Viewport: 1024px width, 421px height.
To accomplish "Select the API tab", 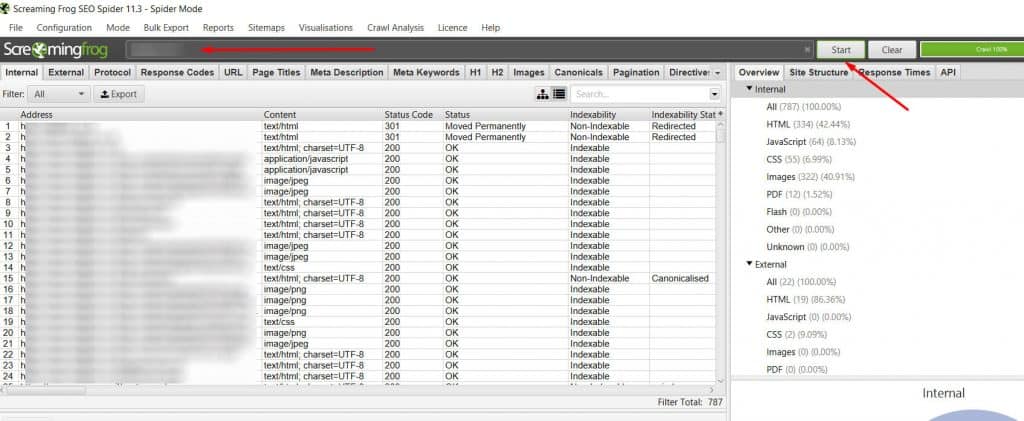I will (948, 72).
